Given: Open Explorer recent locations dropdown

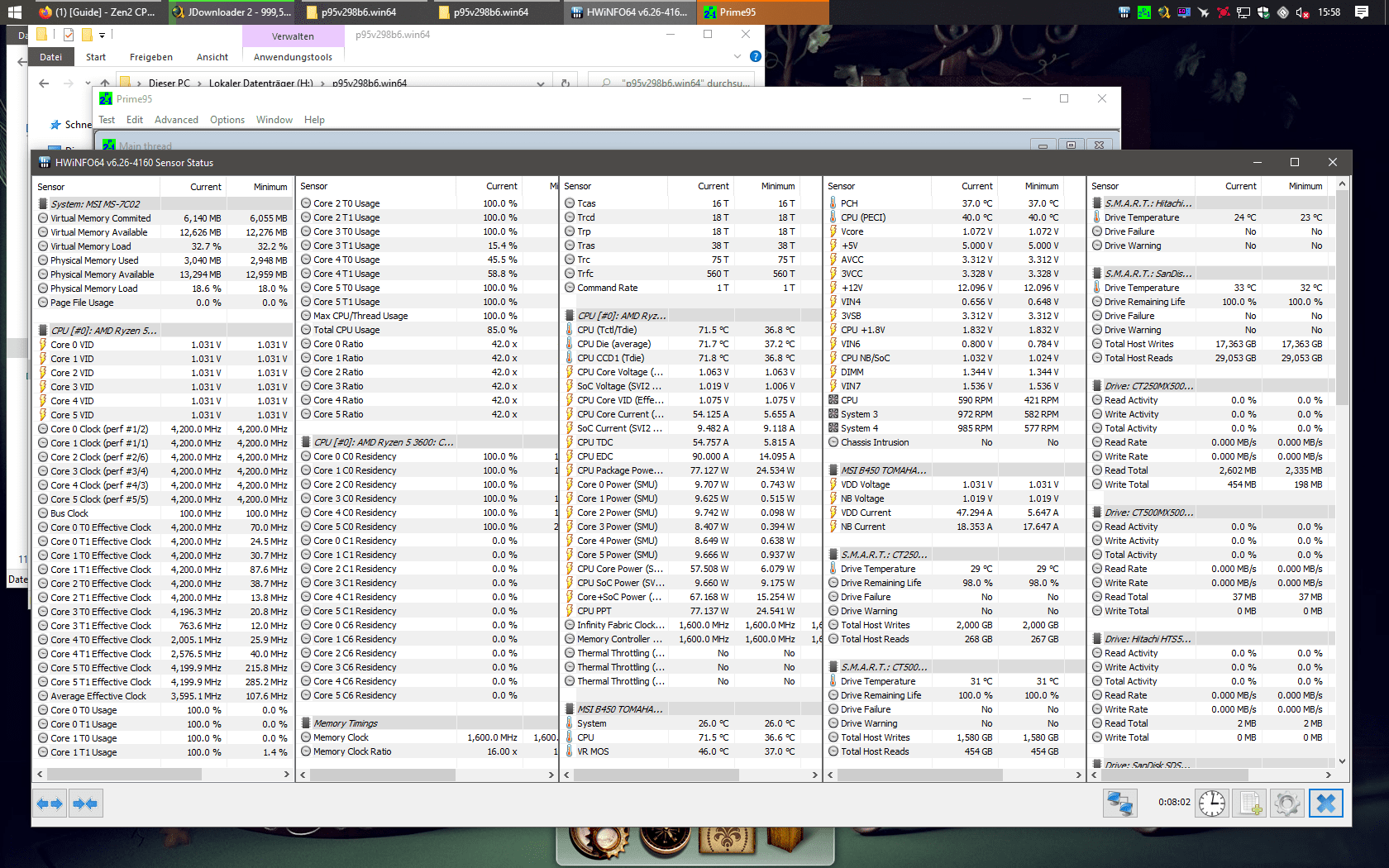Looking at the screenshot, I should 88,83.
